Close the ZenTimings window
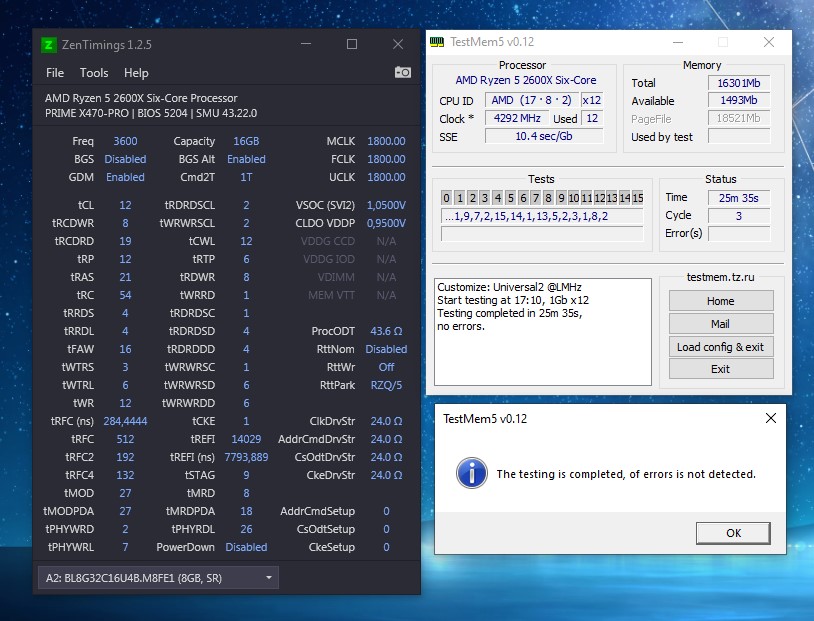Viewport: 814px width, 621px height. pos(398,44)
